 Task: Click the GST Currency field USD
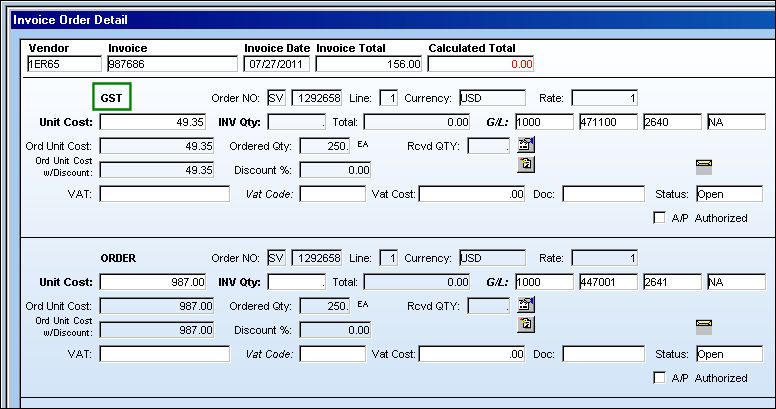pos(492,98)
